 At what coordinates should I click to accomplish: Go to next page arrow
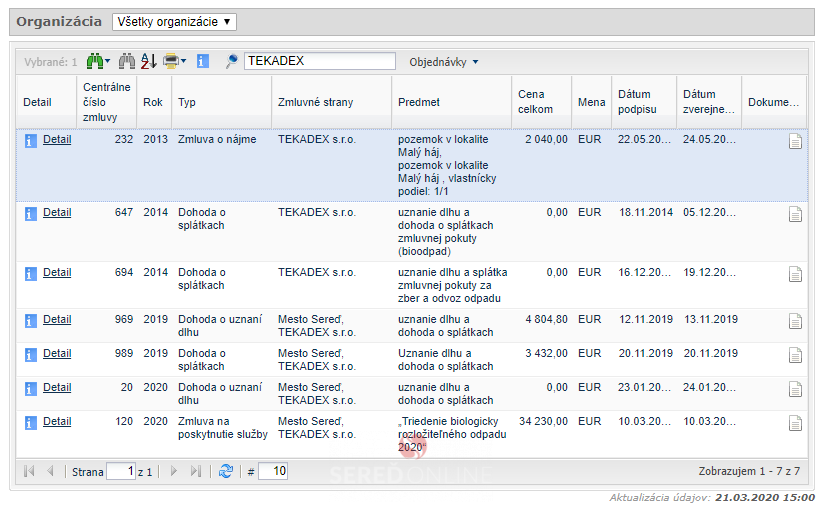(x=174, y=471)
